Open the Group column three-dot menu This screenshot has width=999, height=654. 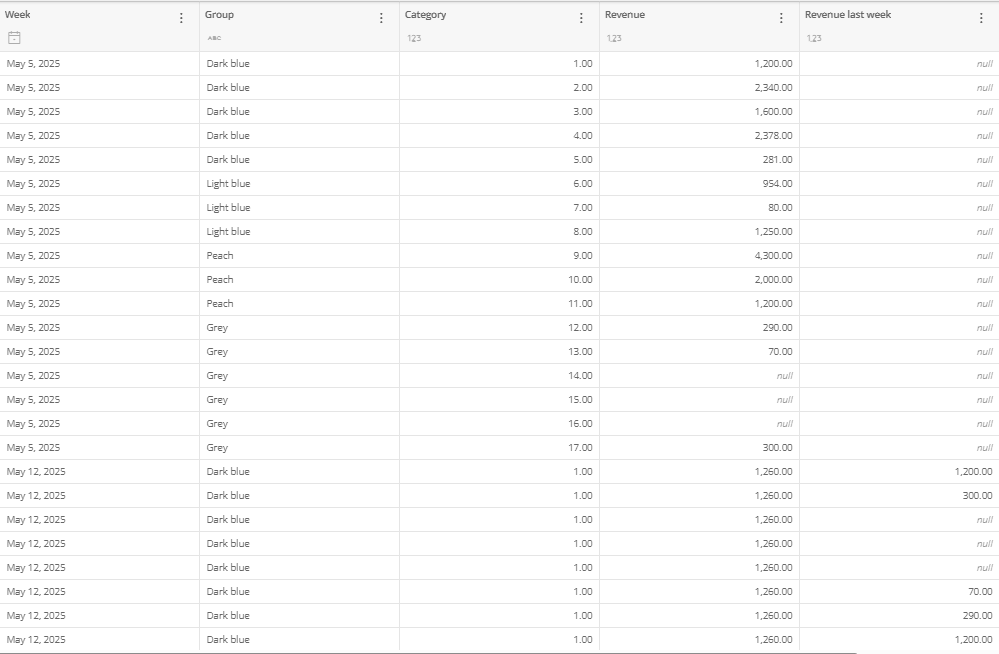[x=381, y=18]
